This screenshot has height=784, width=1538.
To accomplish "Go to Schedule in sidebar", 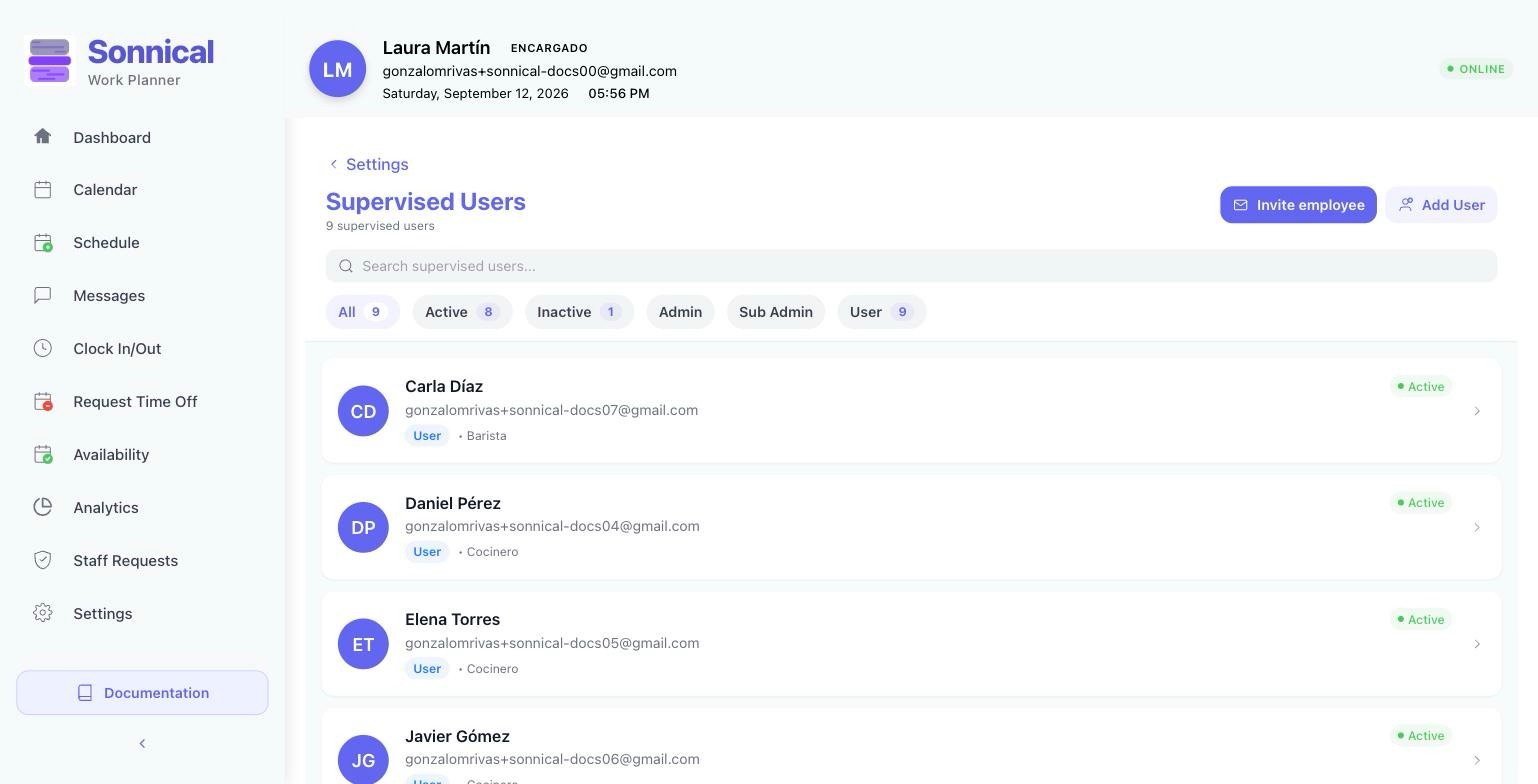I will [106, 242].
